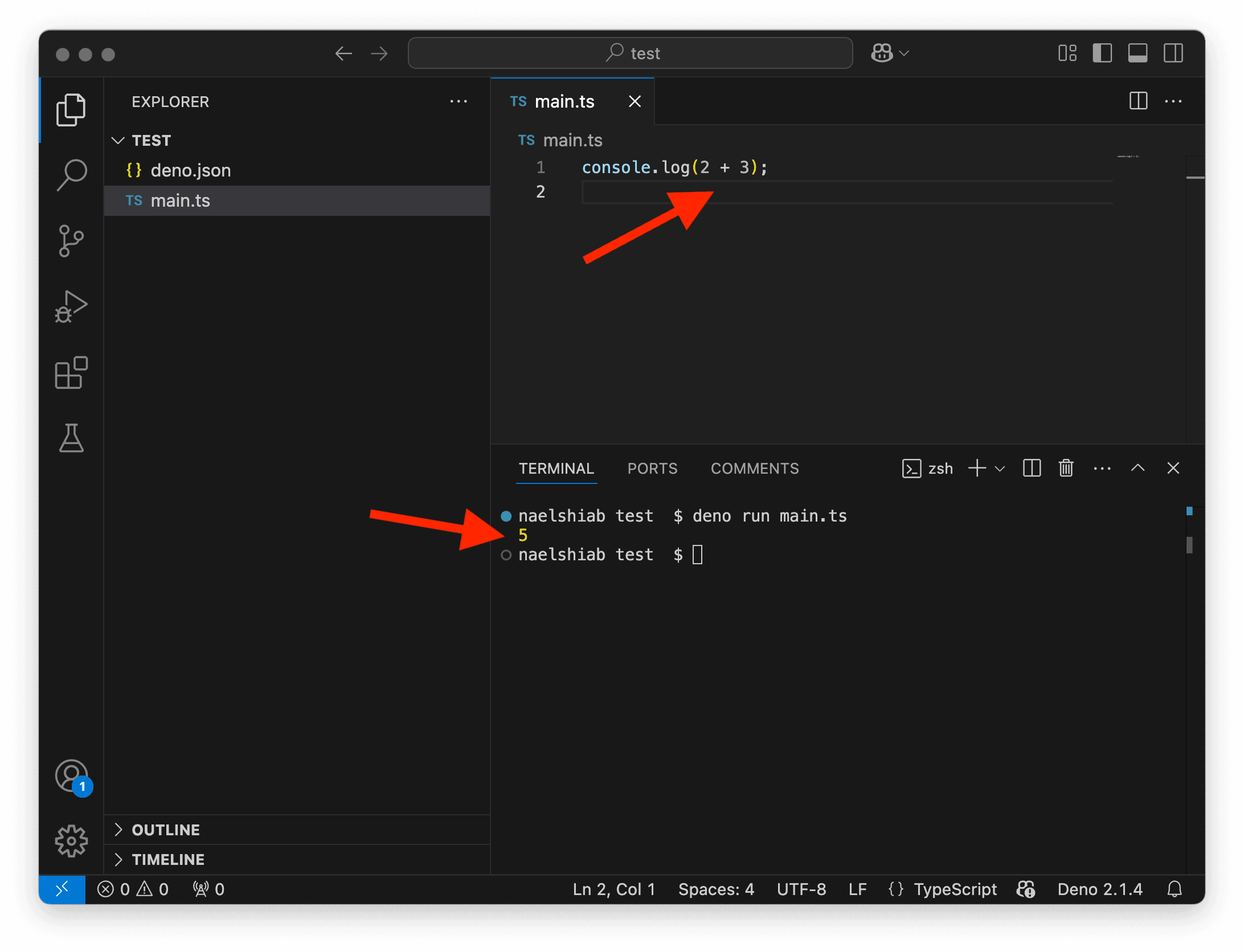
Task: Open Copilot status icon in status bar
Action: tap(1026, 889)
